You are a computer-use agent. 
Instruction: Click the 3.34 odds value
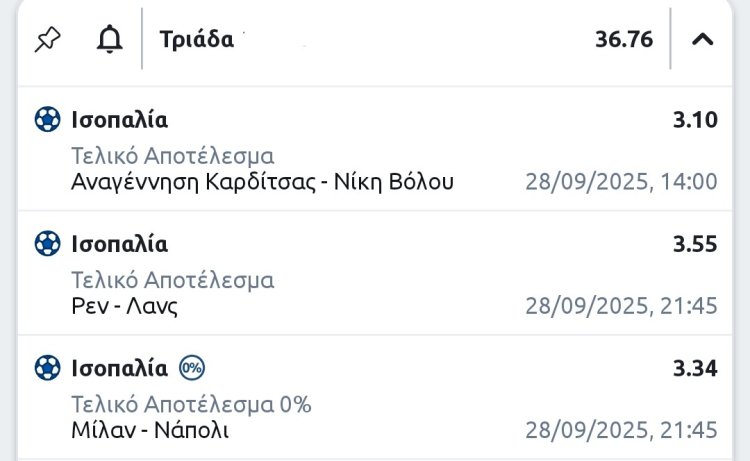point(695,369)
